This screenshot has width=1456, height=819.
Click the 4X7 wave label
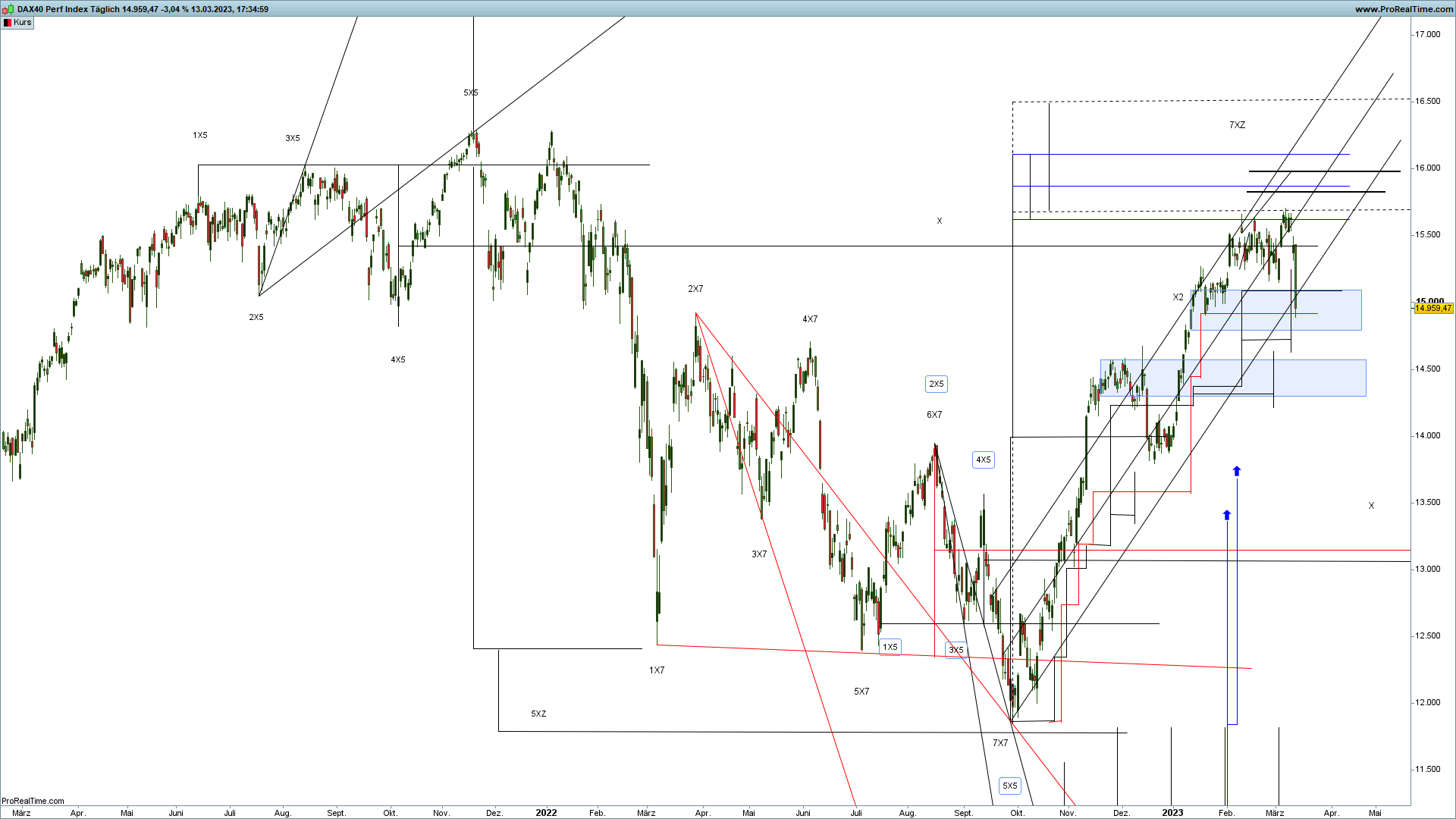tap(810, 319)
